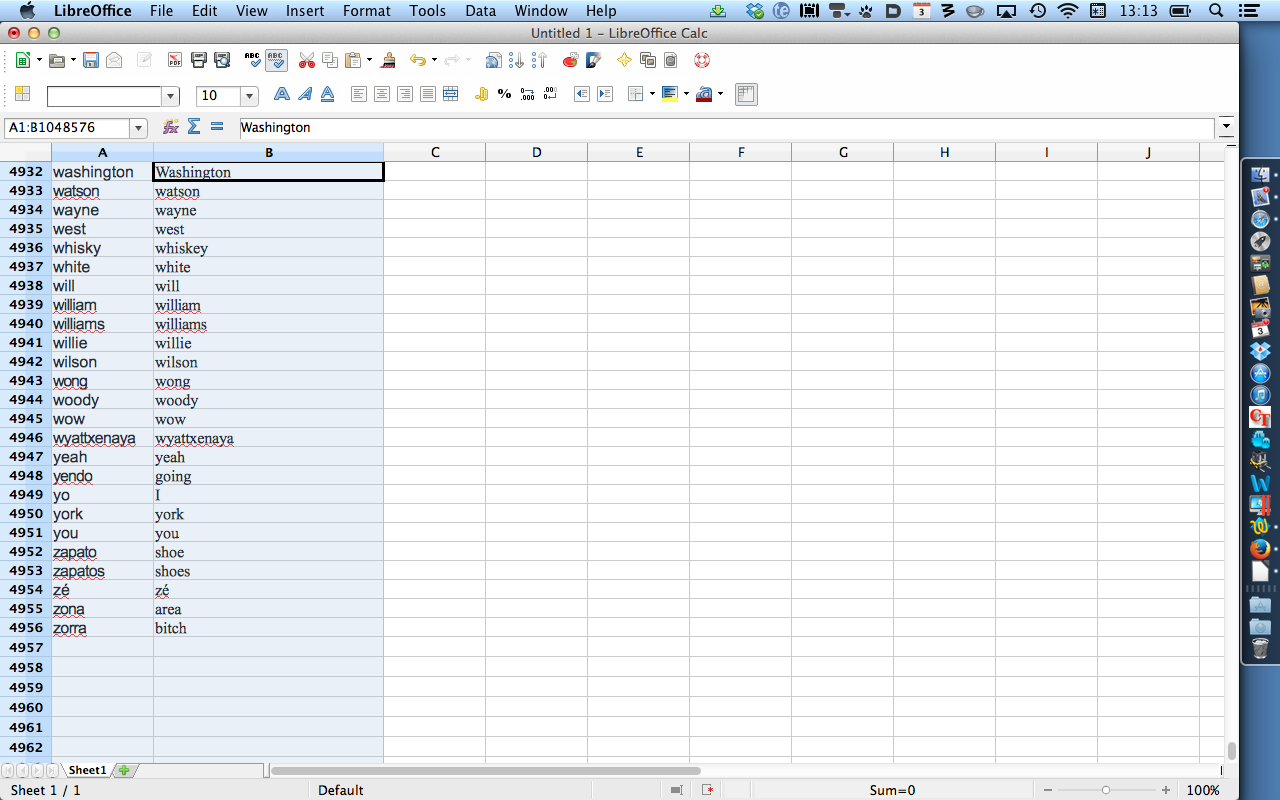Adjust the zoom slider handle
Image resolution: width=1280 pixels, height=800 pixels.
pos(1105,790)
